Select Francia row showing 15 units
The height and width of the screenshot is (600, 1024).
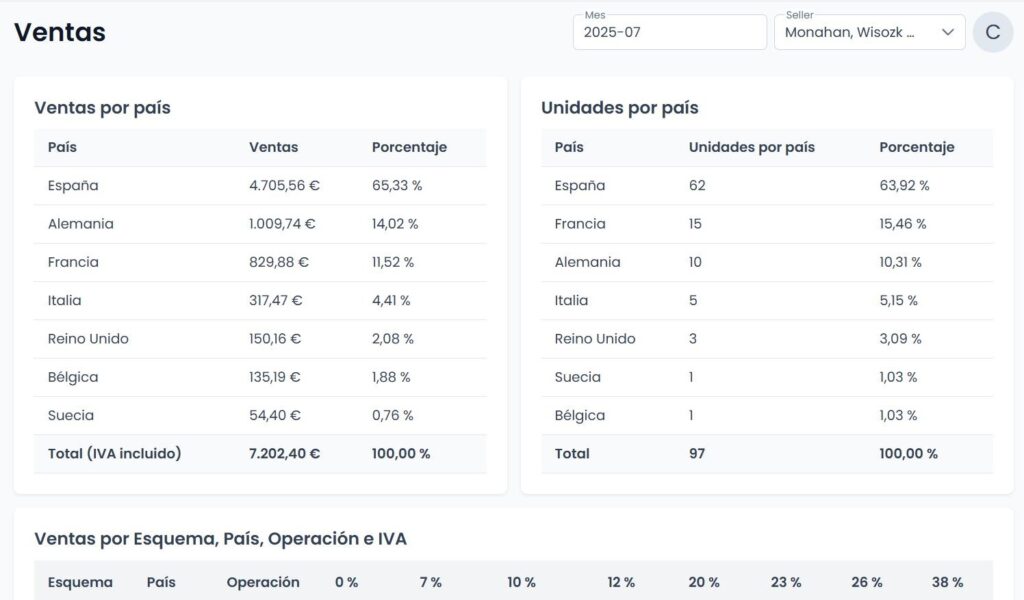coord(767,224)
